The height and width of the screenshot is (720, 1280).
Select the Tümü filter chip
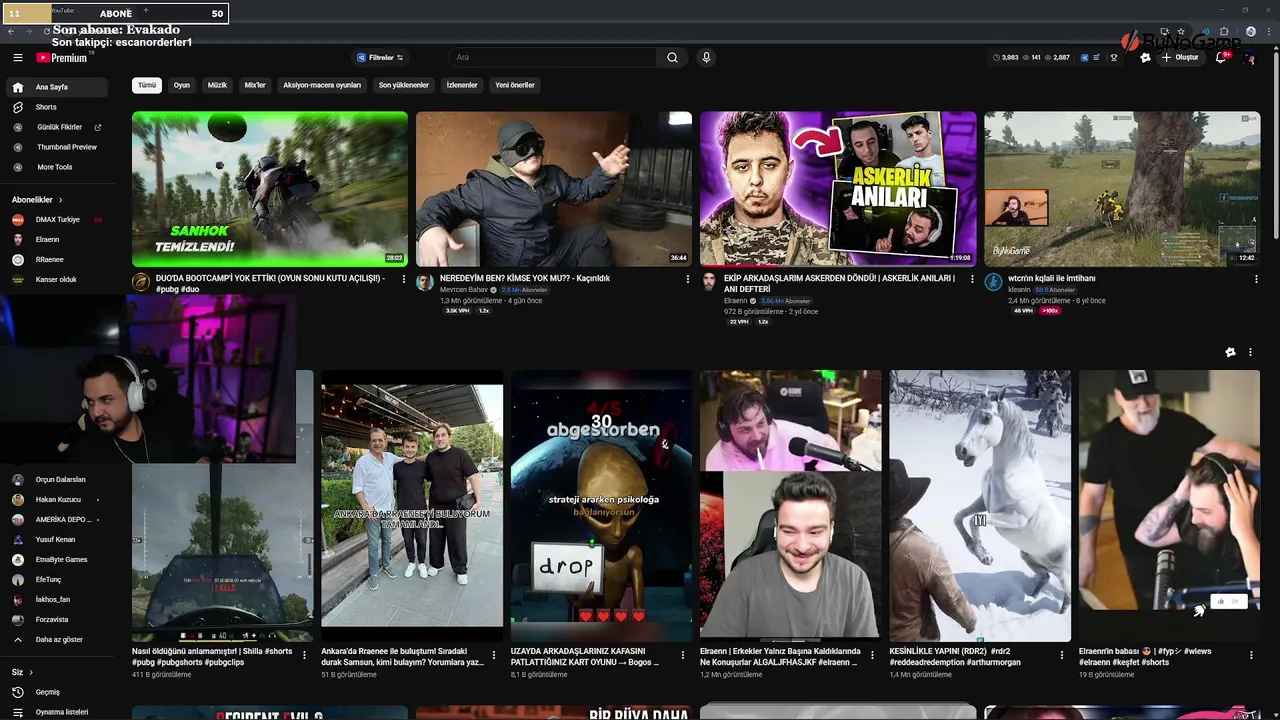147,85
